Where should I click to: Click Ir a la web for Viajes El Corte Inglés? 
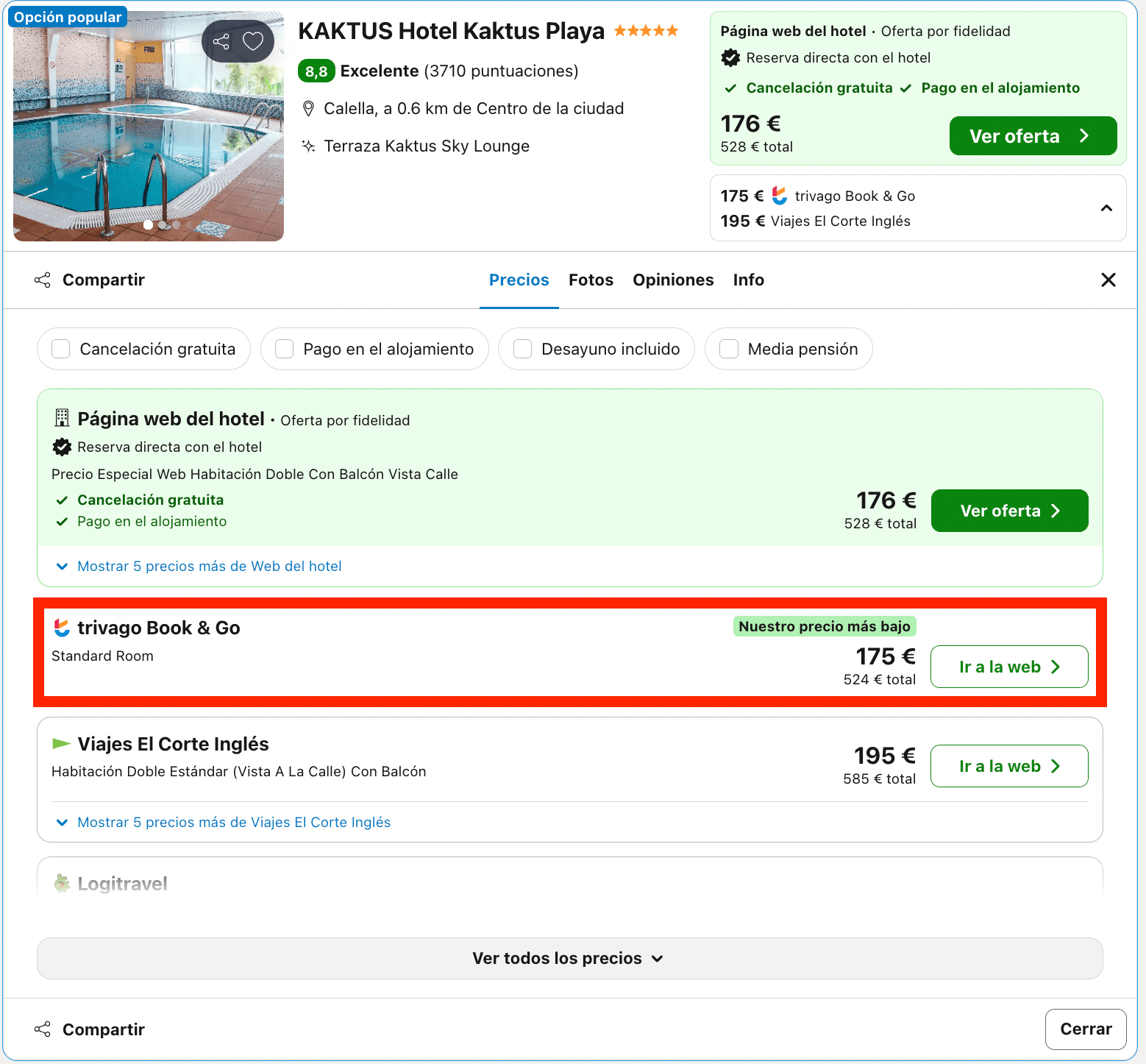pyautogui.click(x=1009, y=766)
